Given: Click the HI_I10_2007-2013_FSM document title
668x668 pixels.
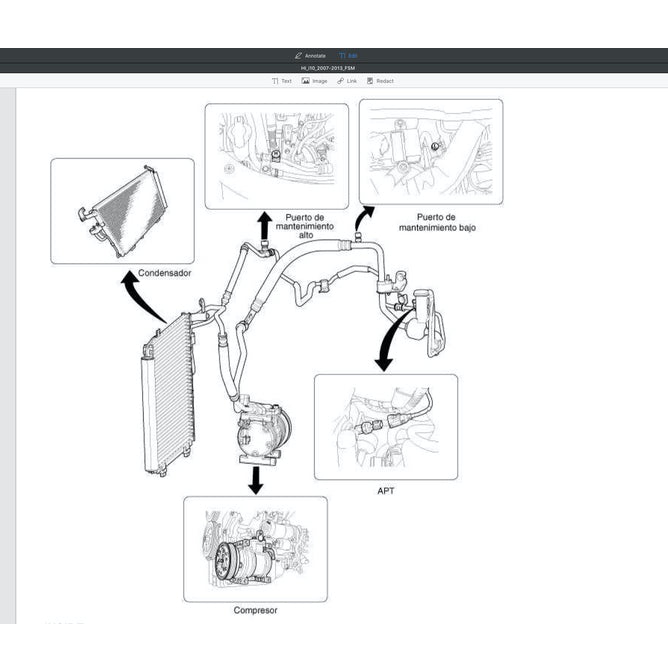Looking at the screenshot, I should pos(334,68).
